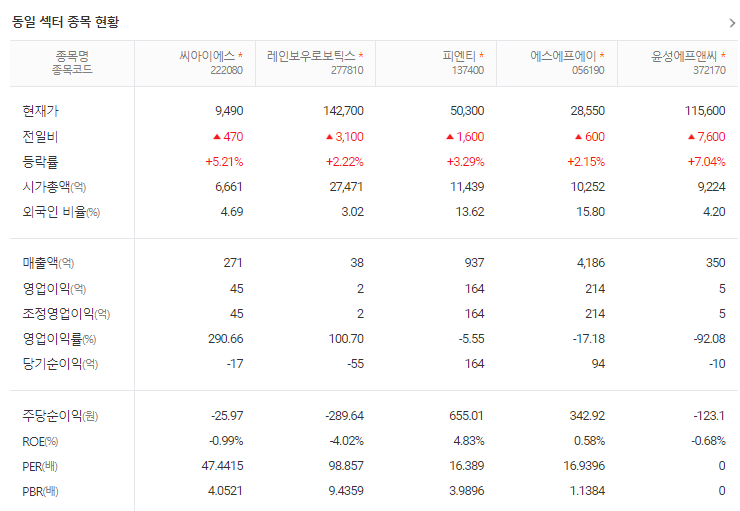Click the 영업이익(억) row label
Image resolution: width=740 pixels, height=511 pixels.
[54, 289]
